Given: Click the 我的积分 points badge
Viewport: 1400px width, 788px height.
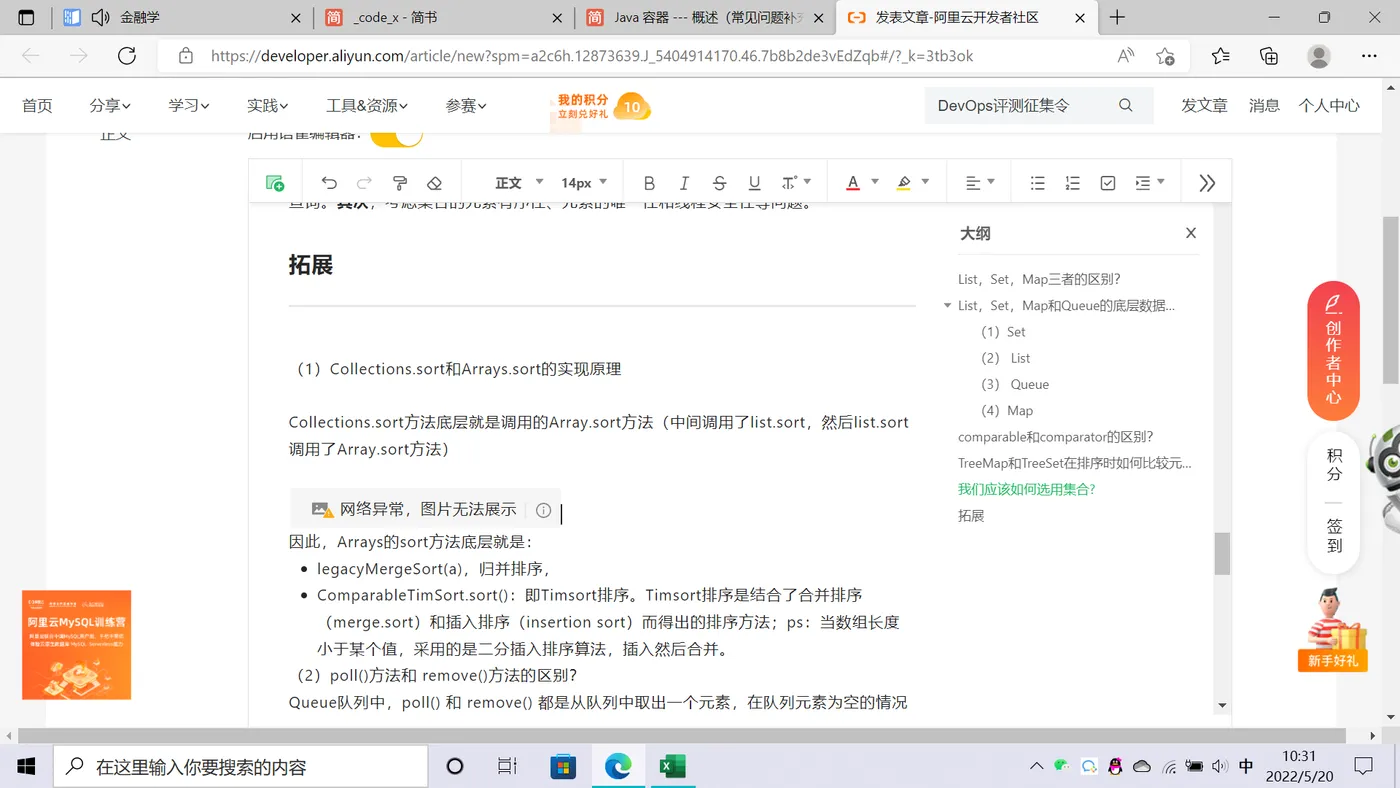Looking at the screenshot, I should point(600,106).
